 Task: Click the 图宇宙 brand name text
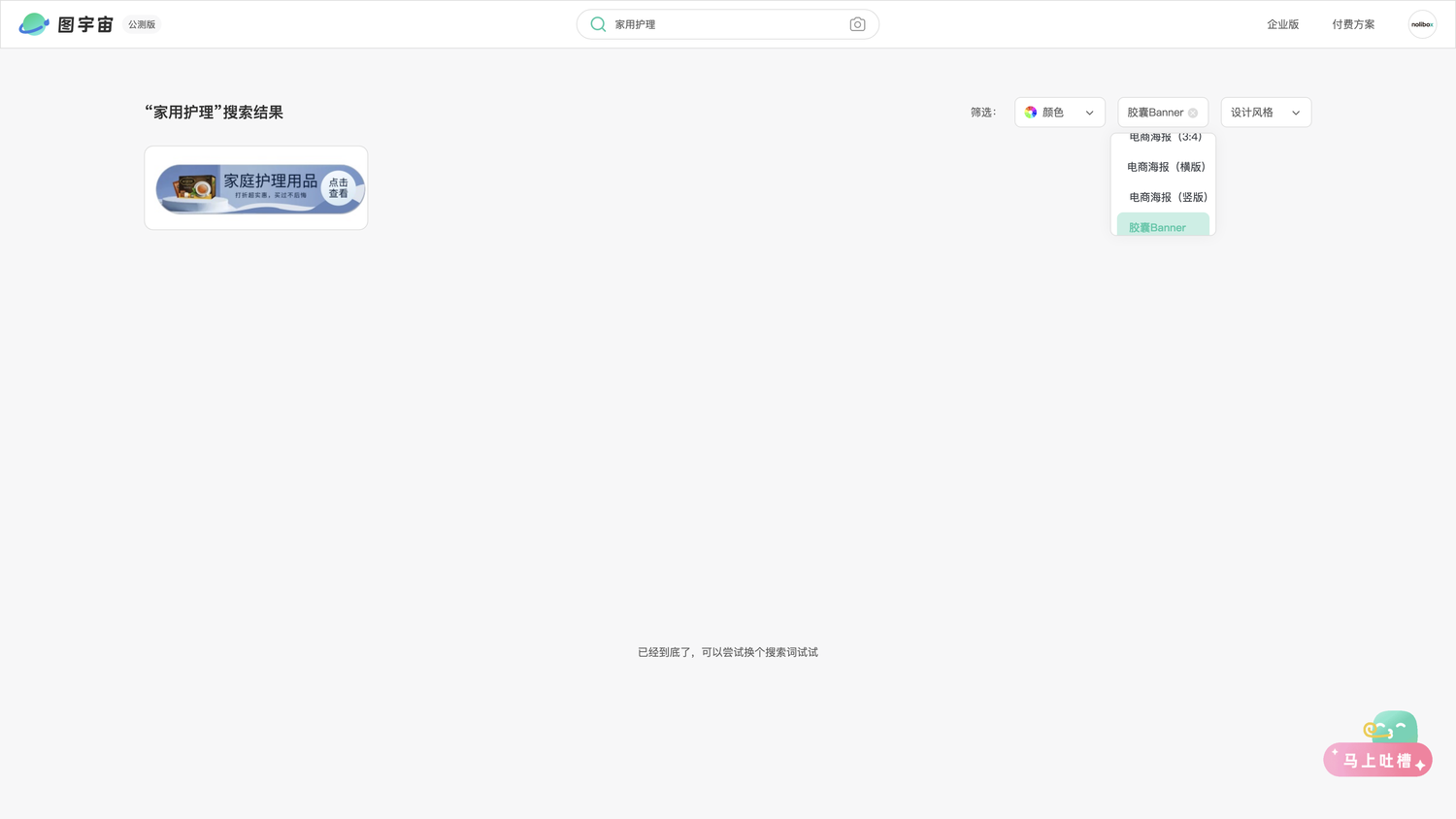click(x=85, y=24)
